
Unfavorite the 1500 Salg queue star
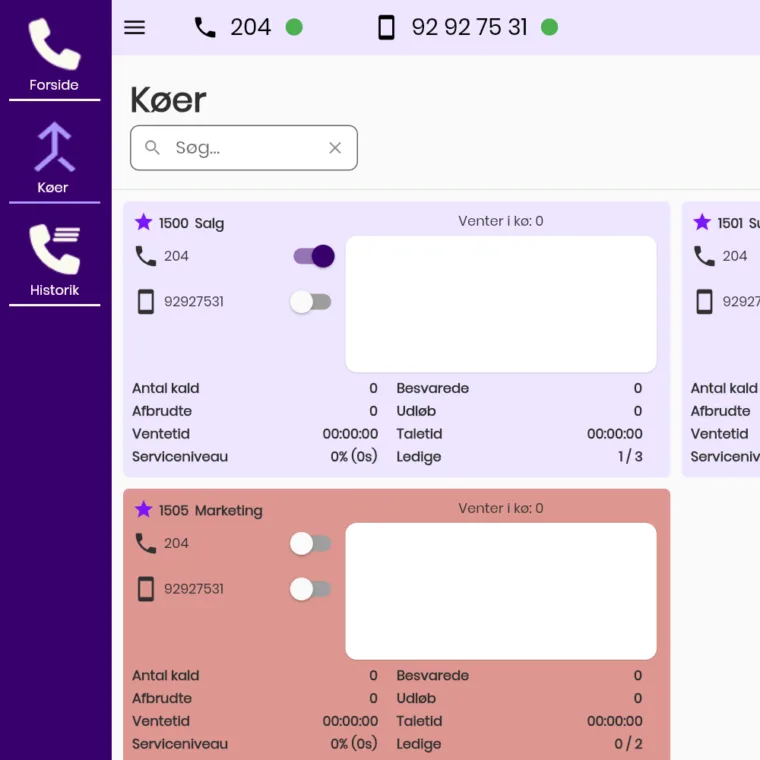click(x=143, y=222)
